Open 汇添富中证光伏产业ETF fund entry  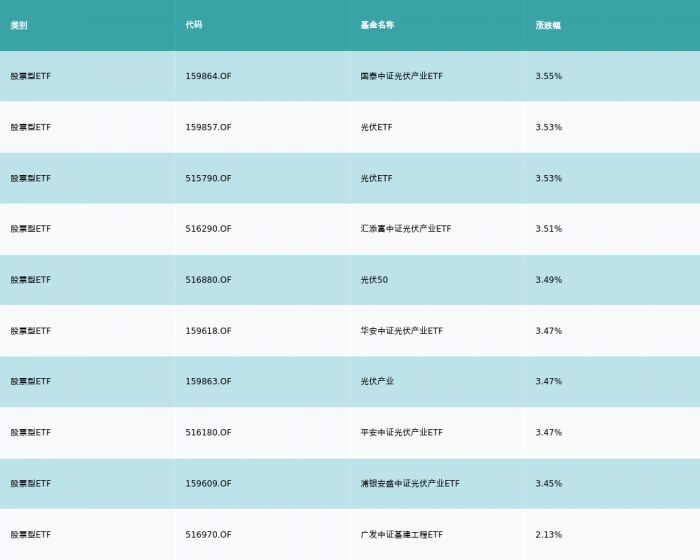pyautogui.click(x=405, y=229)
